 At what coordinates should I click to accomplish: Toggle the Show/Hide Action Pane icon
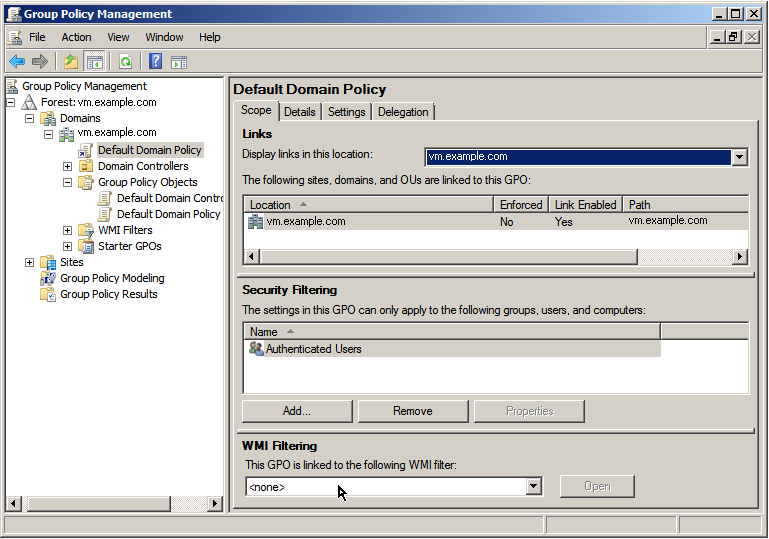pos(179,62)
